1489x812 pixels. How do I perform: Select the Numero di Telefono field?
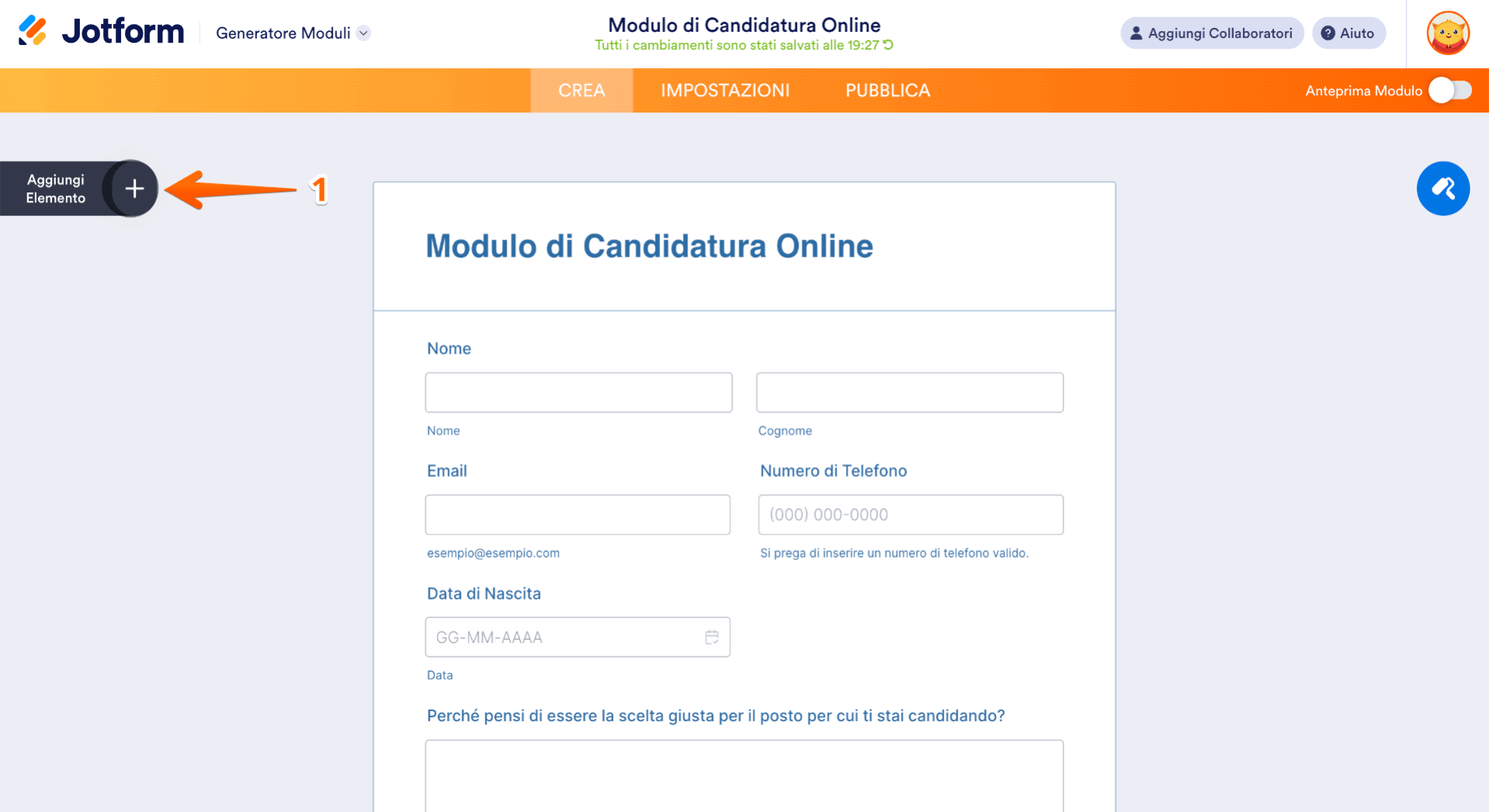[910, 514]
